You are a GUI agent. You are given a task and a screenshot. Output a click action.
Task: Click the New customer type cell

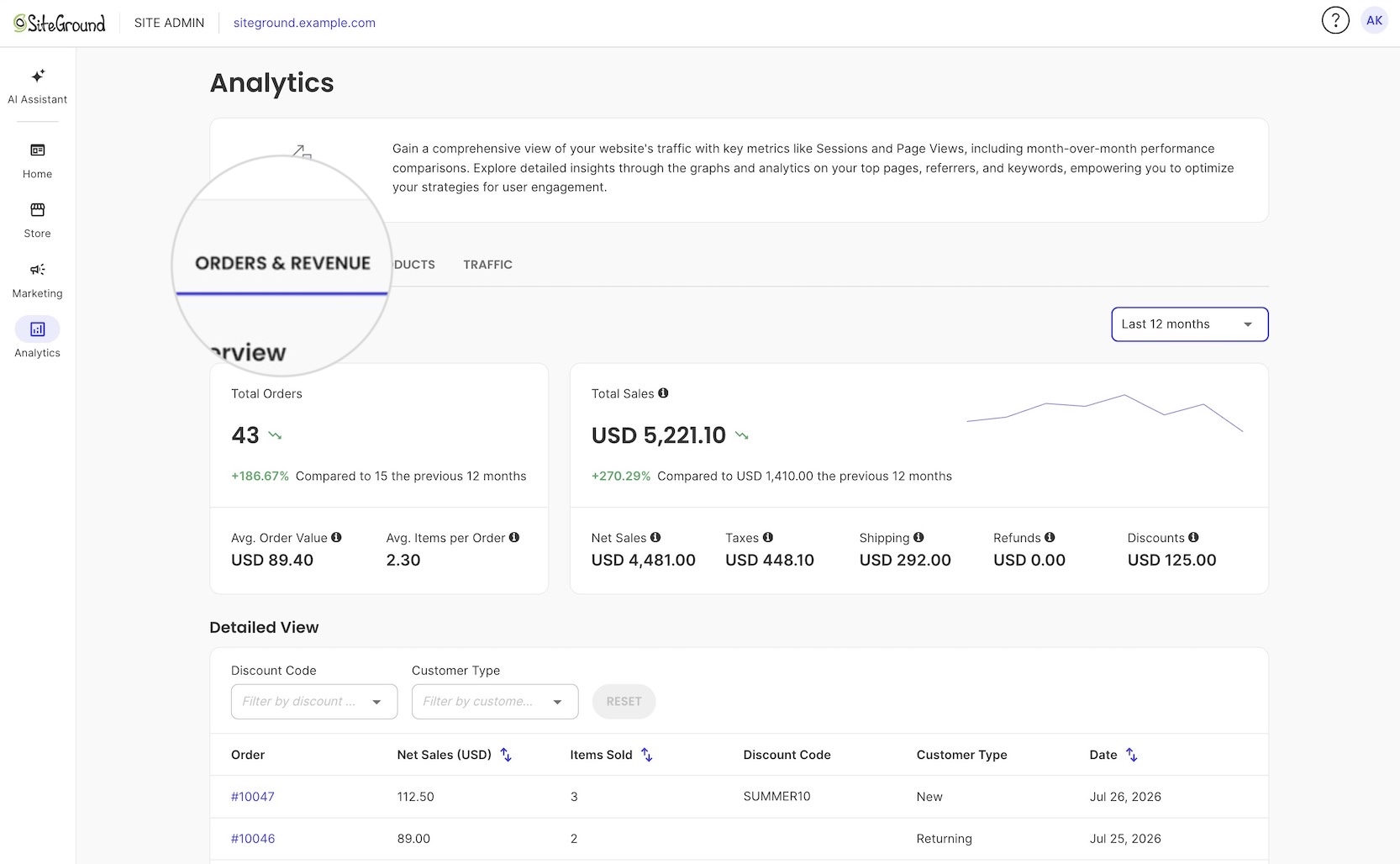pyautogui.click(x=929, y=797)
